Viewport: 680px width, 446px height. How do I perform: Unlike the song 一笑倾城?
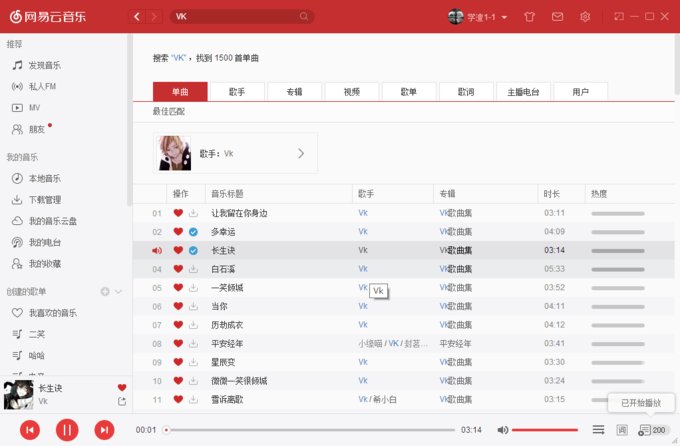pyautogui.click(x=178, y=287)
